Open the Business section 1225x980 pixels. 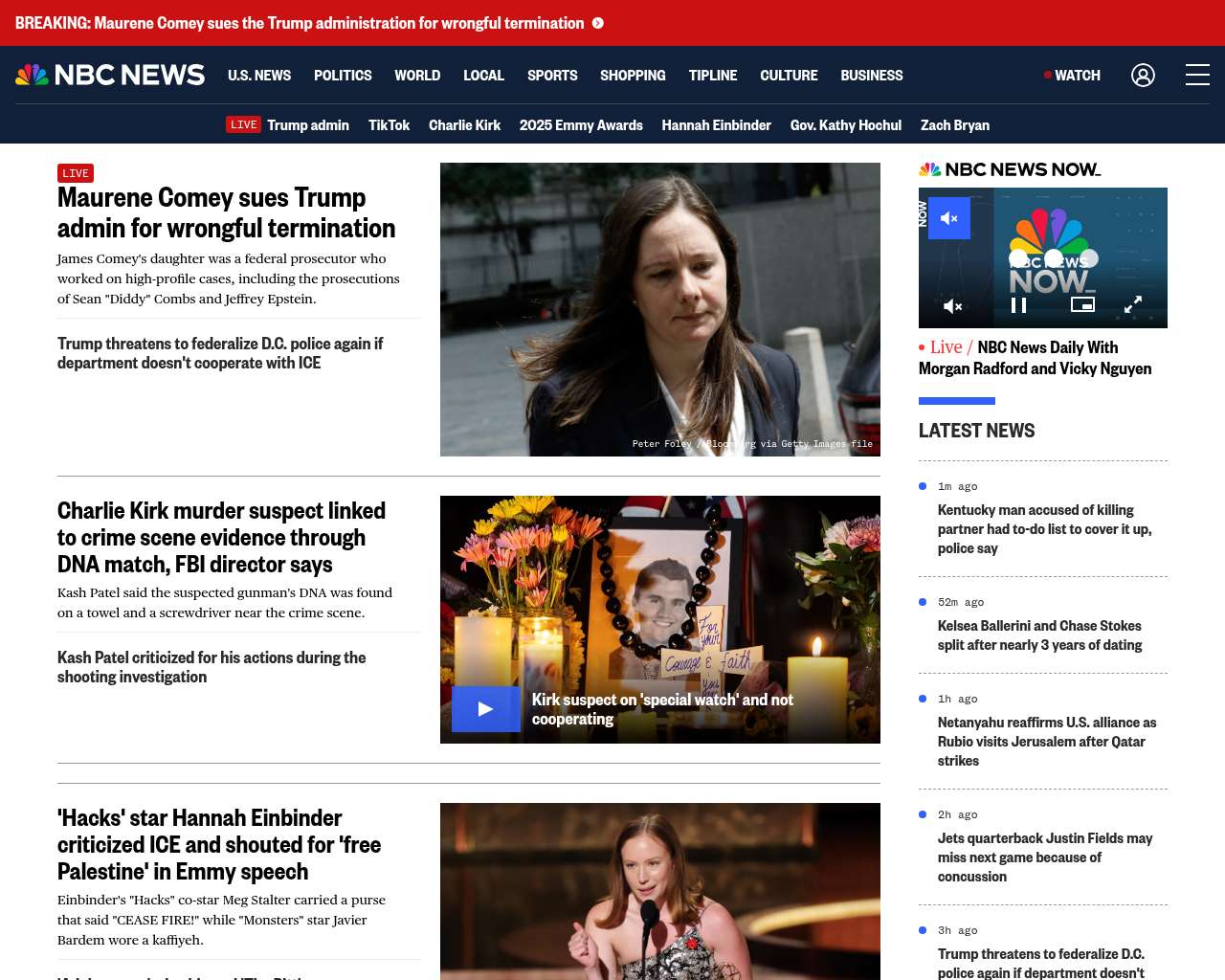coord(872,75)
